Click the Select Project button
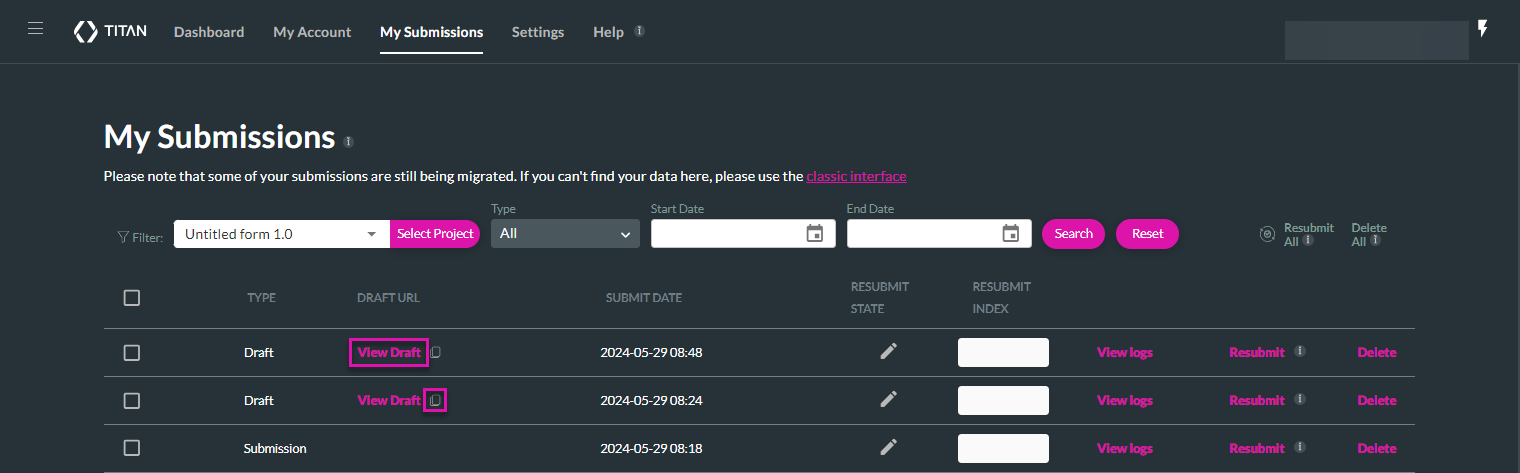This screenshot has width=1520, height=473. click(434, 234)
